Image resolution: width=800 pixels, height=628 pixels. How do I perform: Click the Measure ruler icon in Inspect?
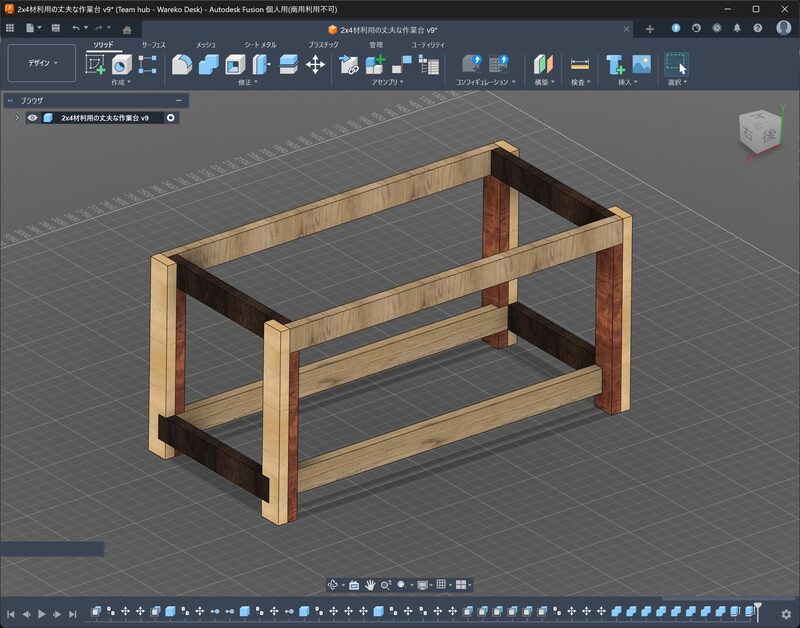click(579, 65)
